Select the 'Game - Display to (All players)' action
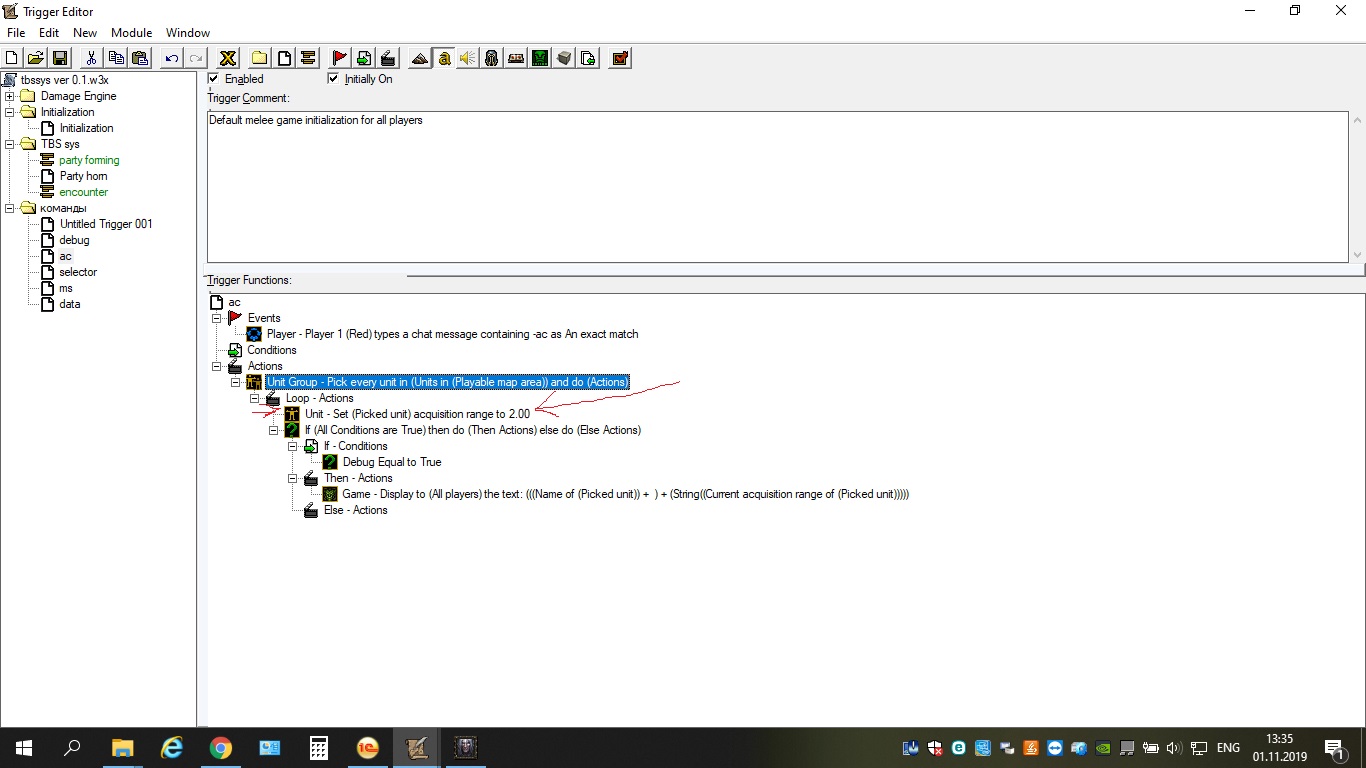Screen dimensions: 1366x768 tap(625, 494)
